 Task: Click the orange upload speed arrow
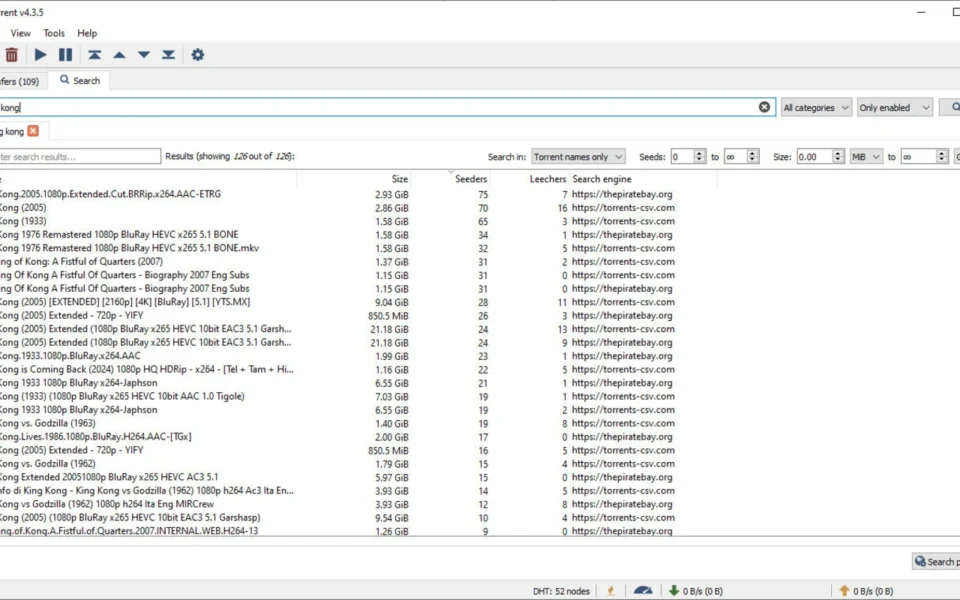click(844, 591)
